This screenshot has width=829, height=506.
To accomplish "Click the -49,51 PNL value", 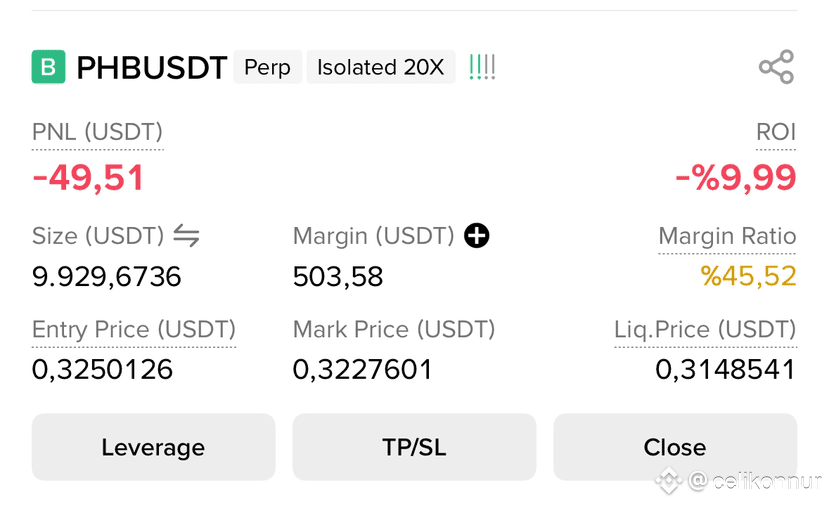I will tap(88, 178).
